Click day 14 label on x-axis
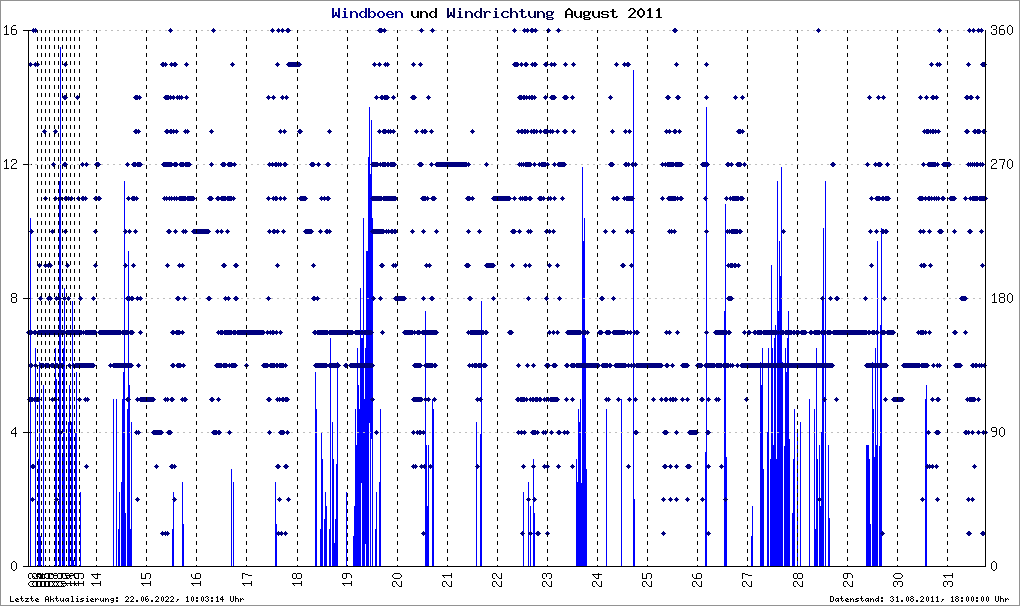This screenshot has width=1020, height=606. [x=96, y=579]
